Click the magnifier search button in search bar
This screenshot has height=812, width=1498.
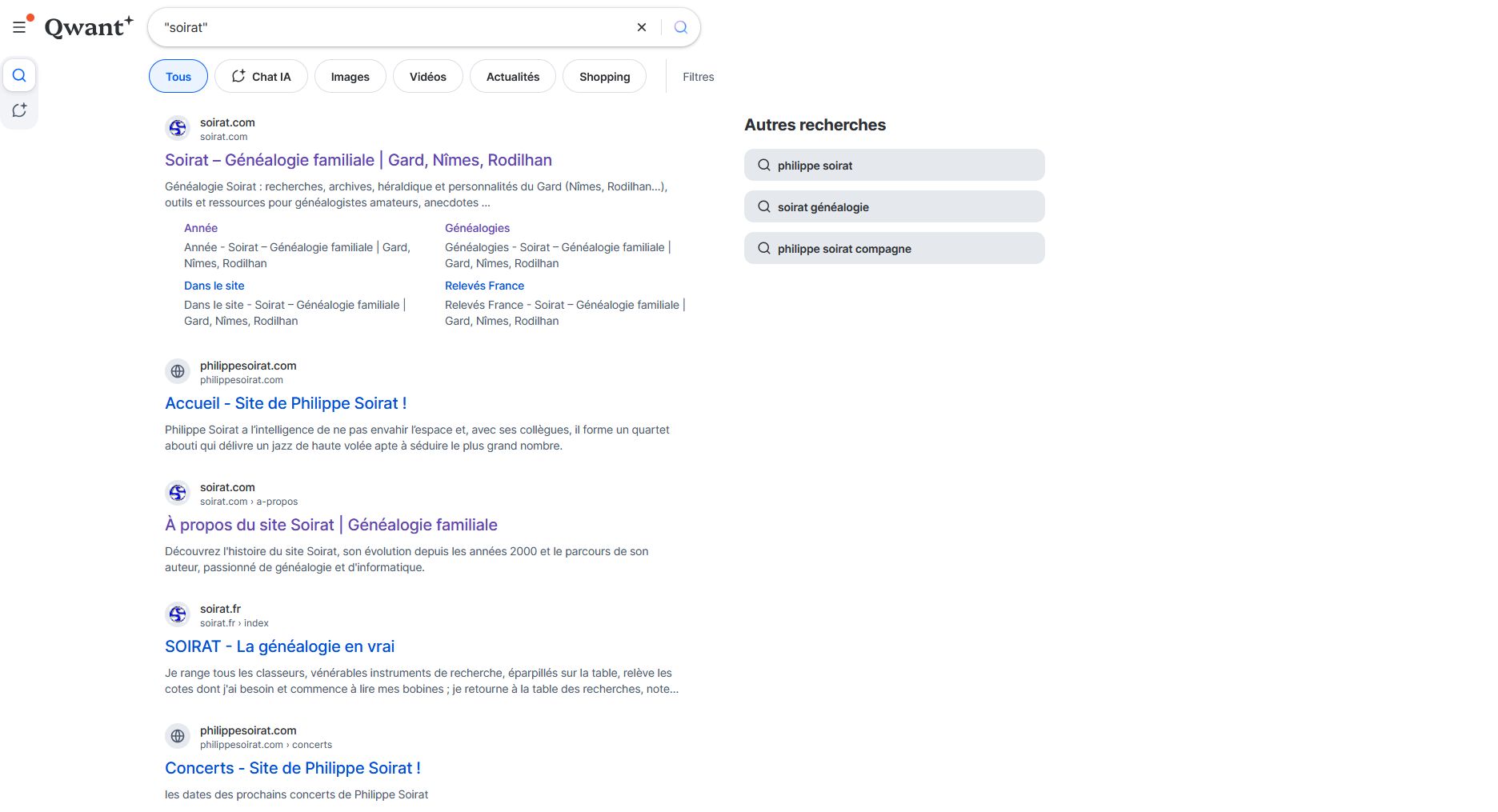click(x=681, y=27)
